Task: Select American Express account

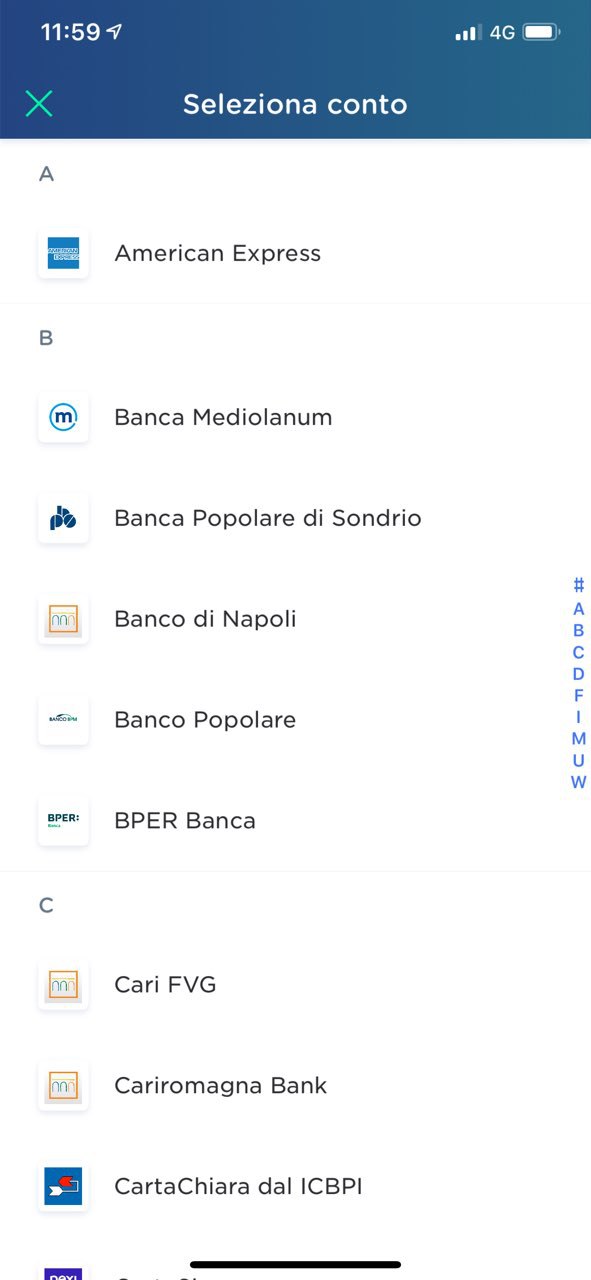Action: 295,254
